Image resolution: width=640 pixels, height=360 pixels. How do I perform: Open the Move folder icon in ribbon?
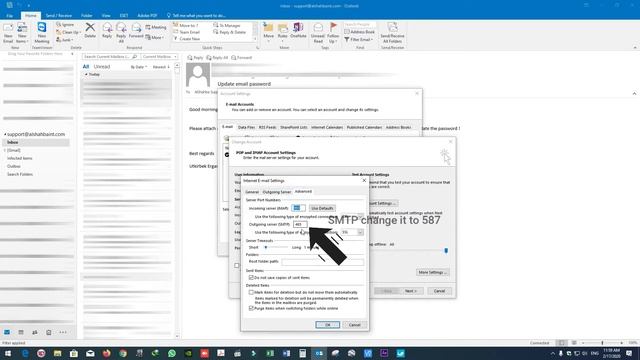click(x=268, y=32)
